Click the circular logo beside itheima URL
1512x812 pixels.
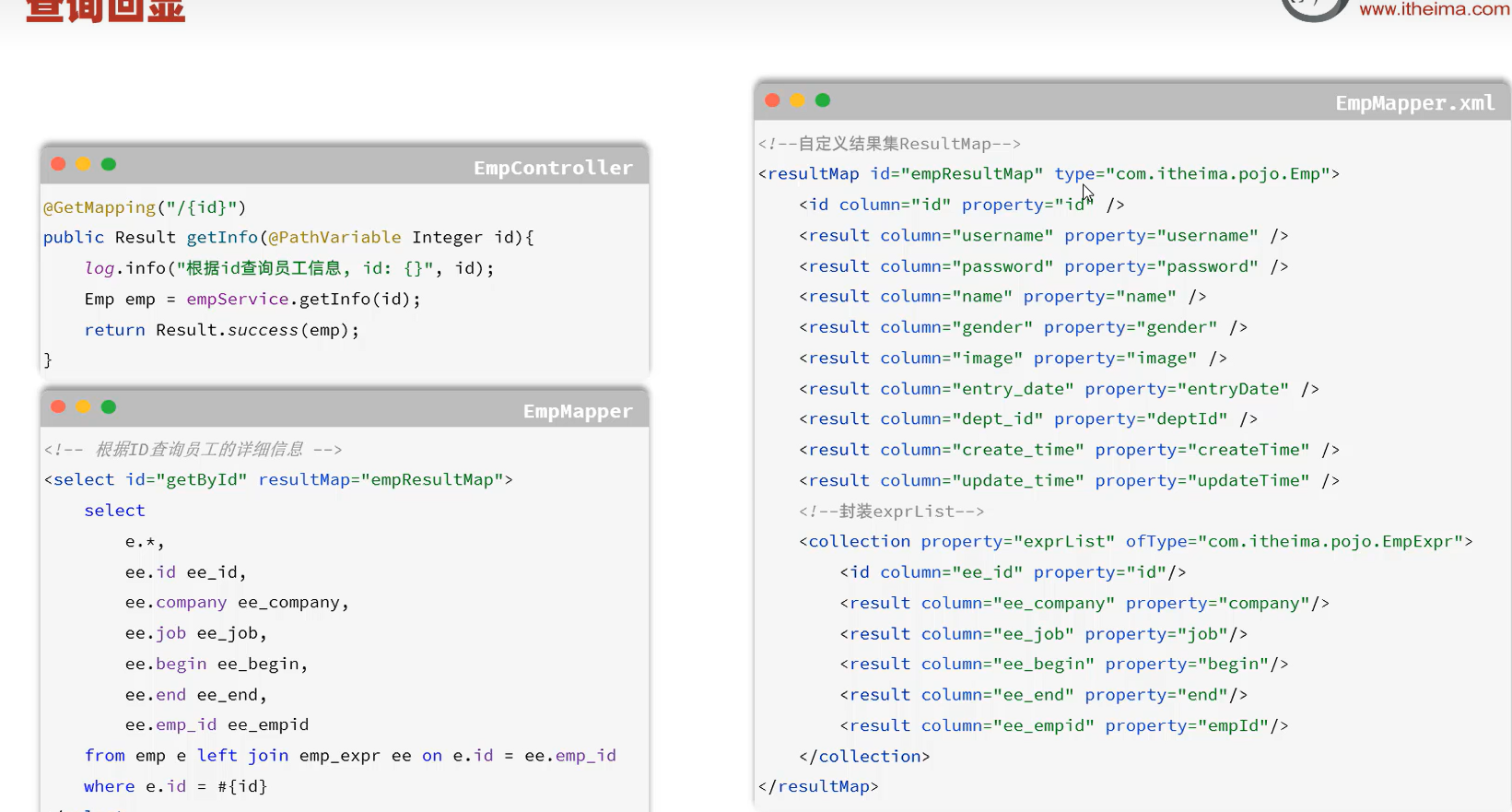pos(1314,7)
